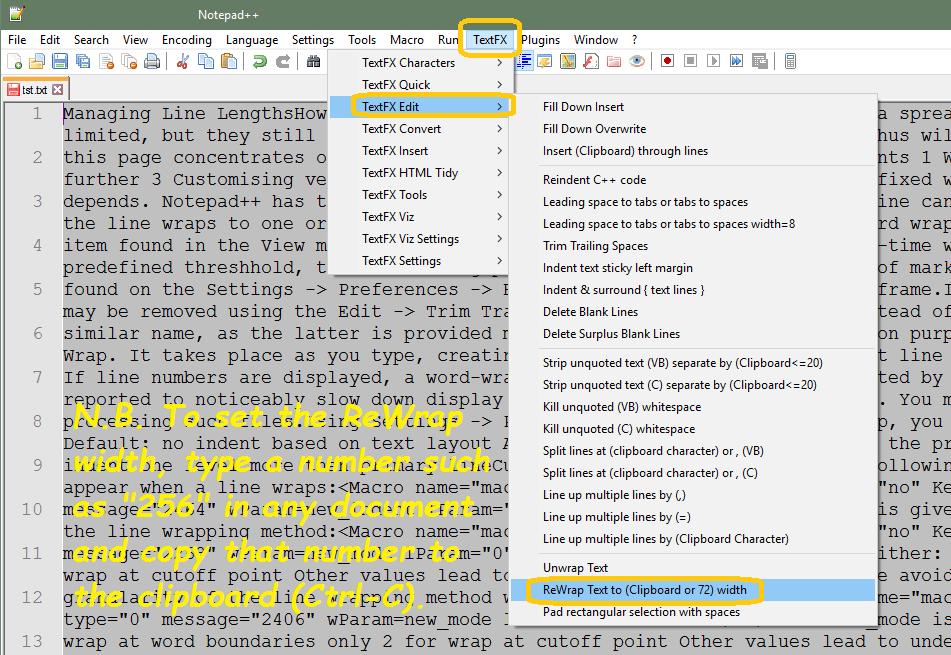Open the Encoding menu

click(187, 40)
